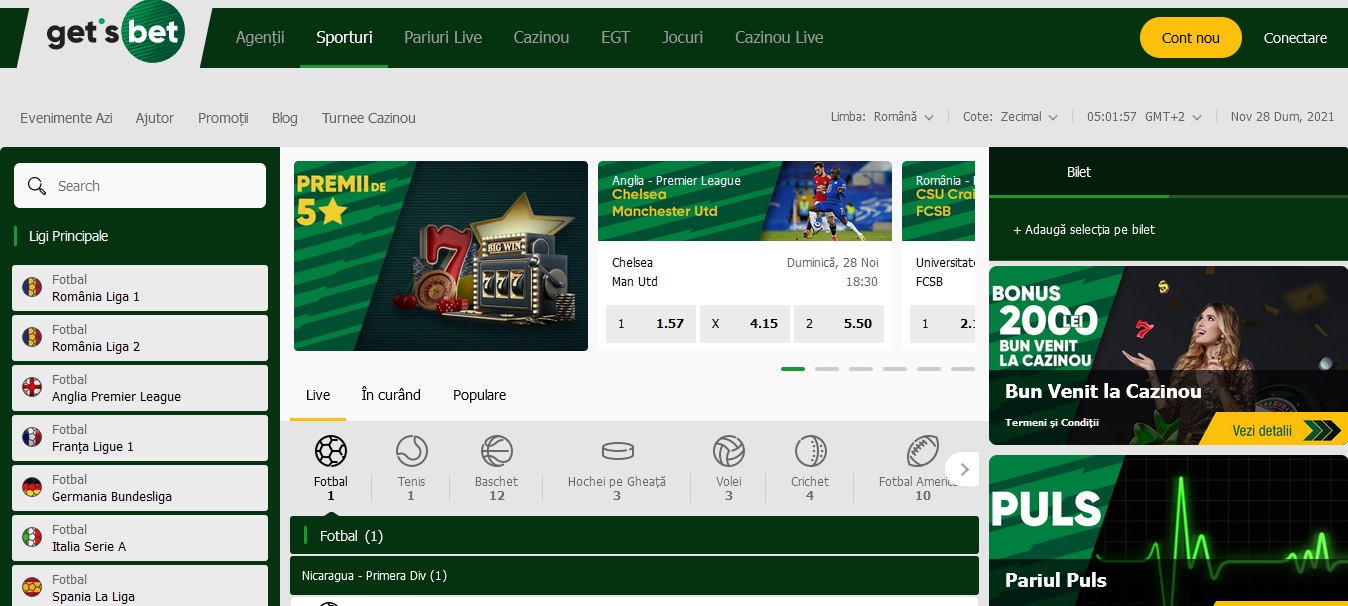Open Italia Serie A via Italian flag

pyautogui.click(x=32, y=538)
